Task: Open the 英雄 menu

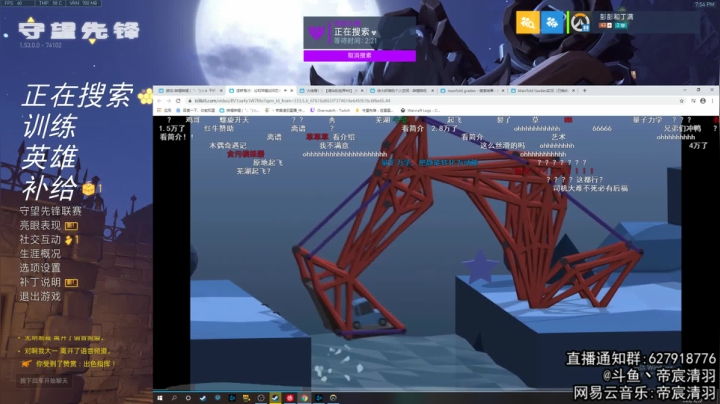Action: point(50,157)
